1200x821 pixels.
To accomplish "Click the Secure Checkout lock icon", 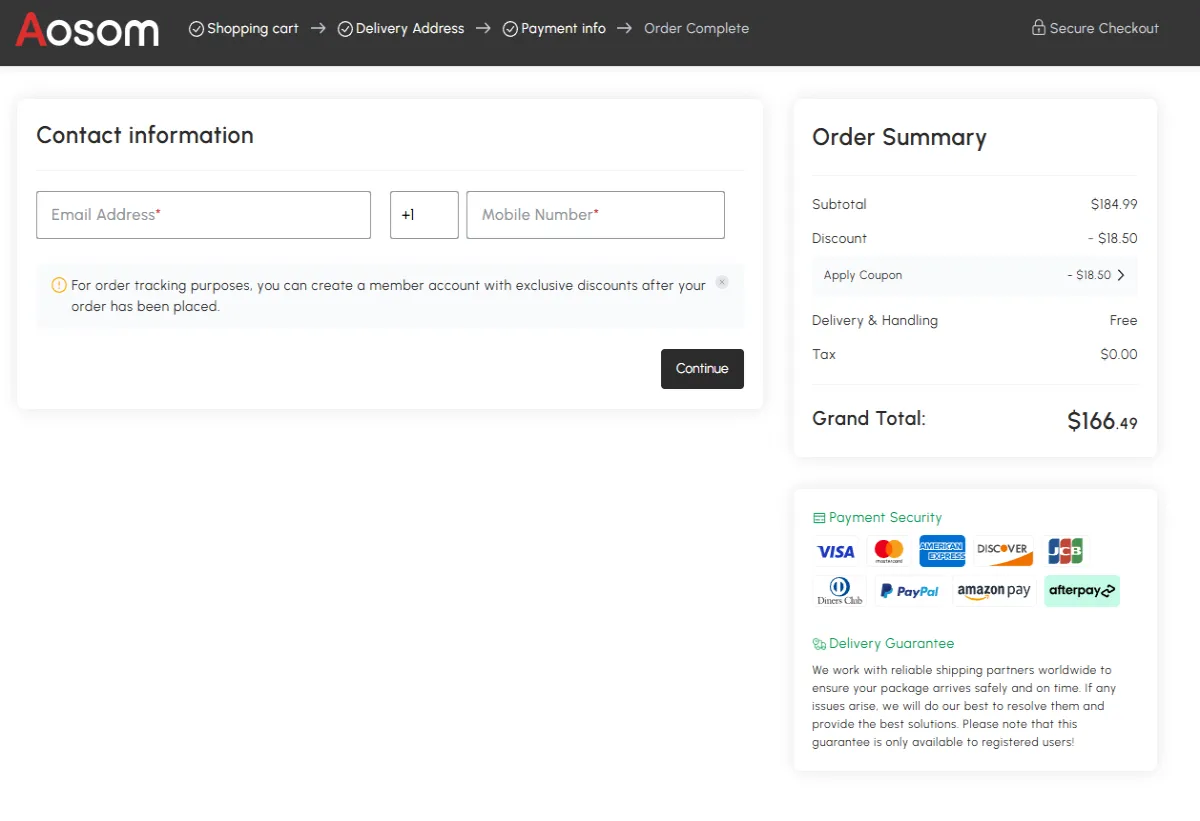I will (1038, 27).
